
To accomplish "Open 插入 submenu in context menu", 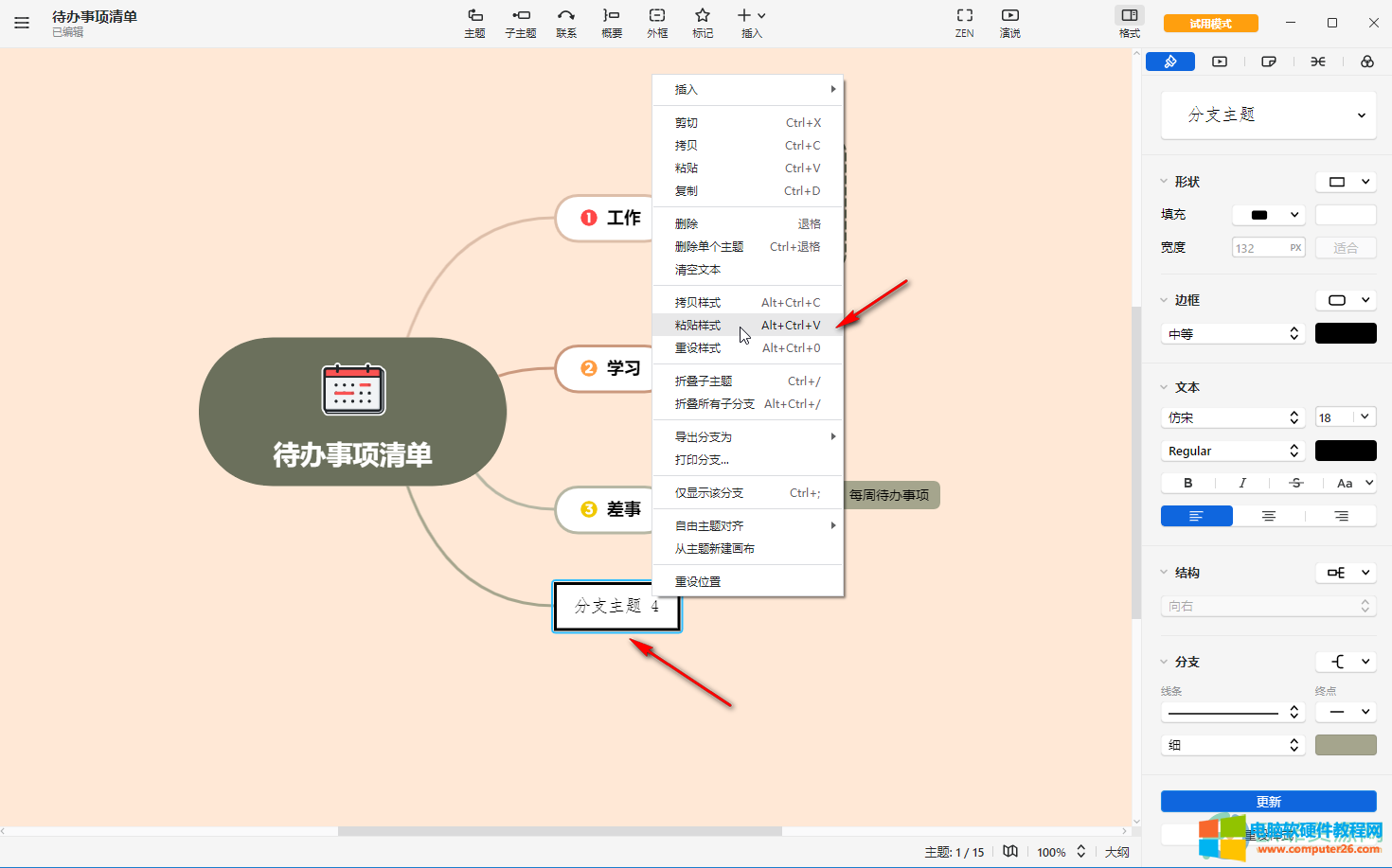I will click(748, 89).
